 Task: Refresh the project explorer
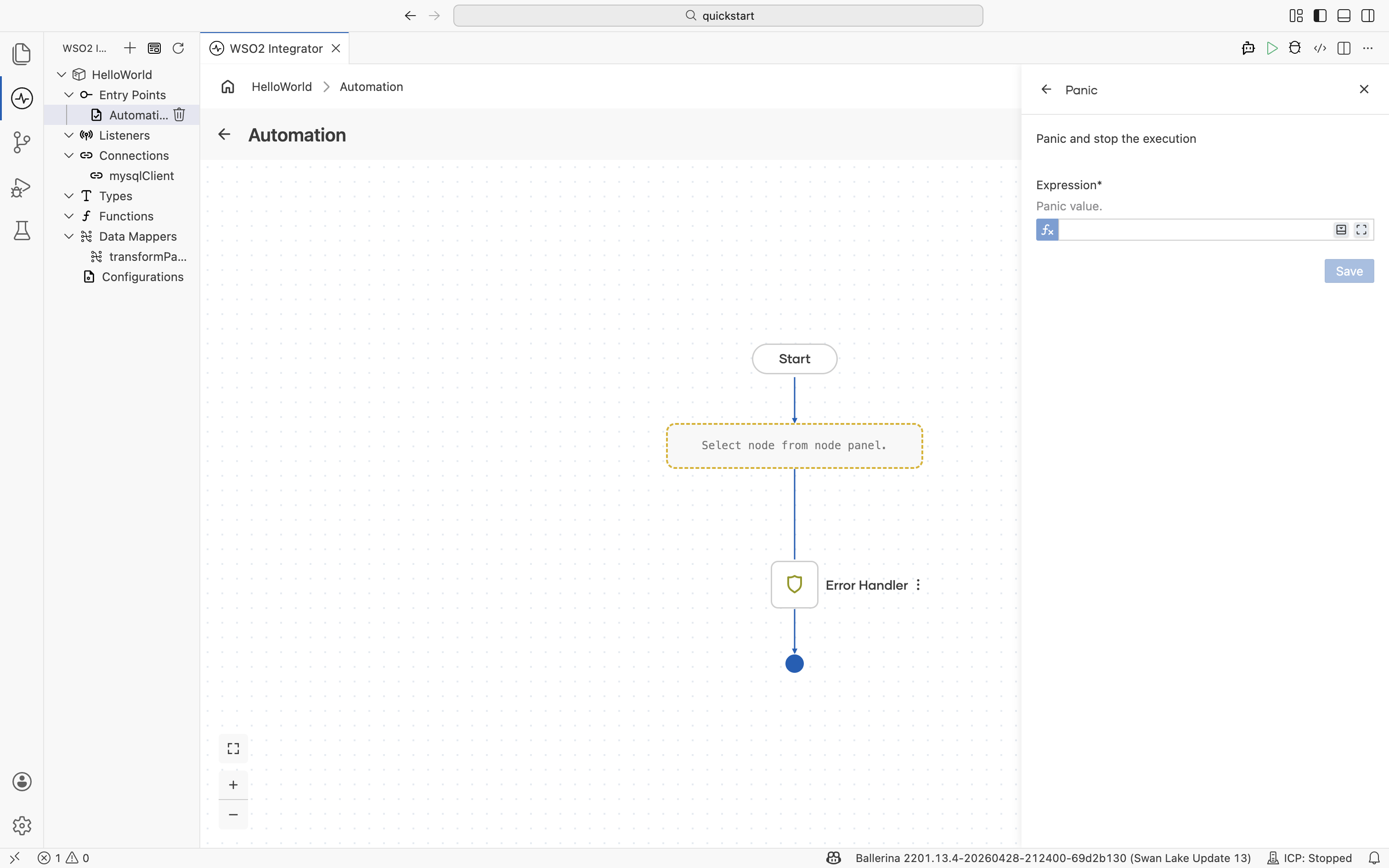pyautogui.click(x=179, y=48)
